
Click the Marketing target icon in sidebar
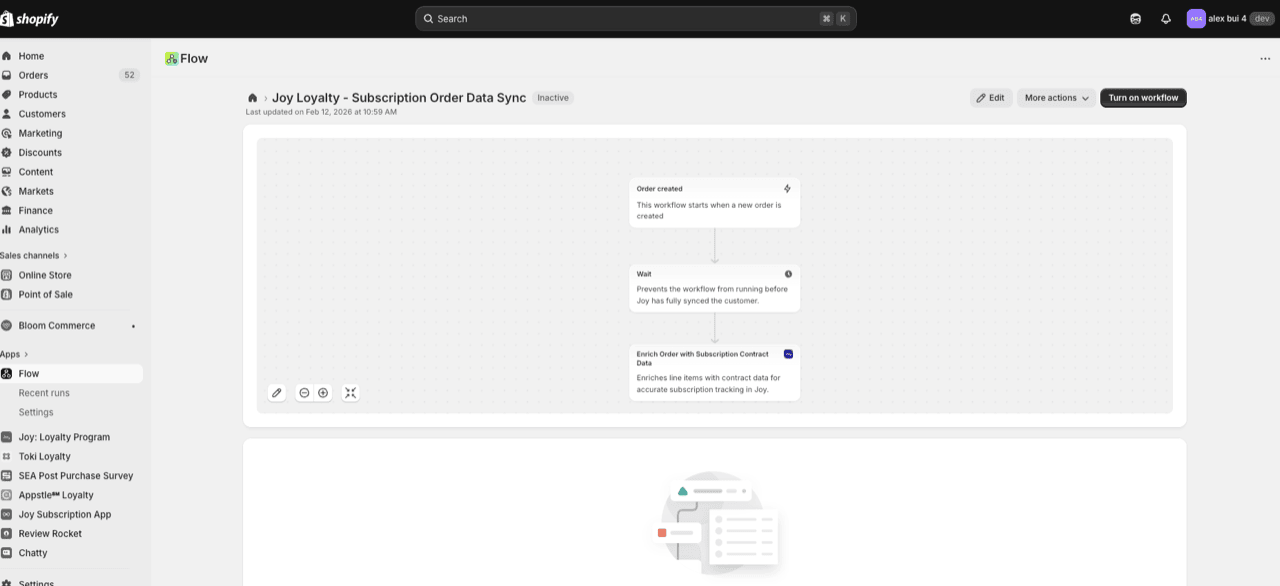[x=7, y=133]
